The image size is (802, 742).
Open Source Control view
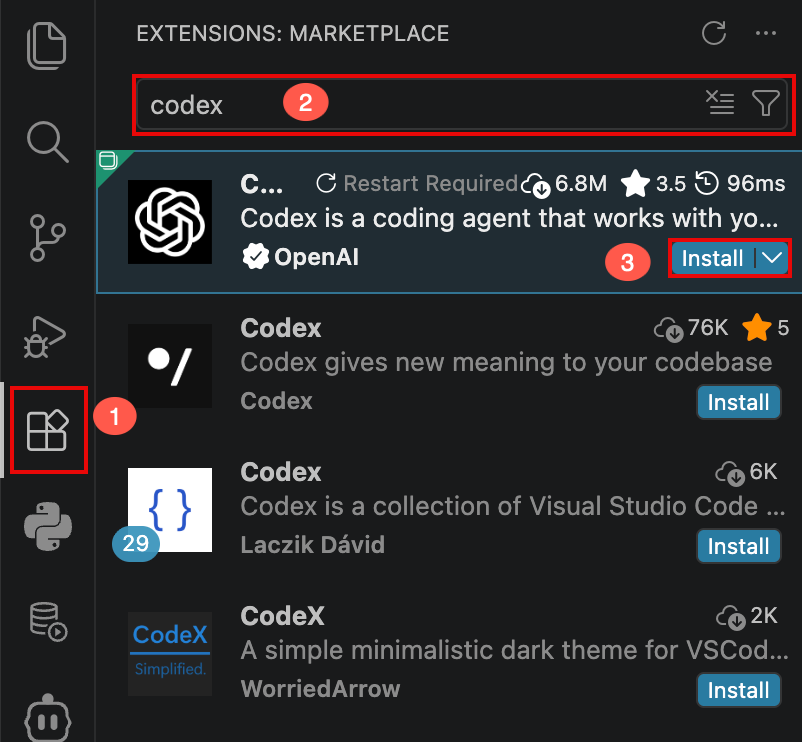(x=48, y=238)
